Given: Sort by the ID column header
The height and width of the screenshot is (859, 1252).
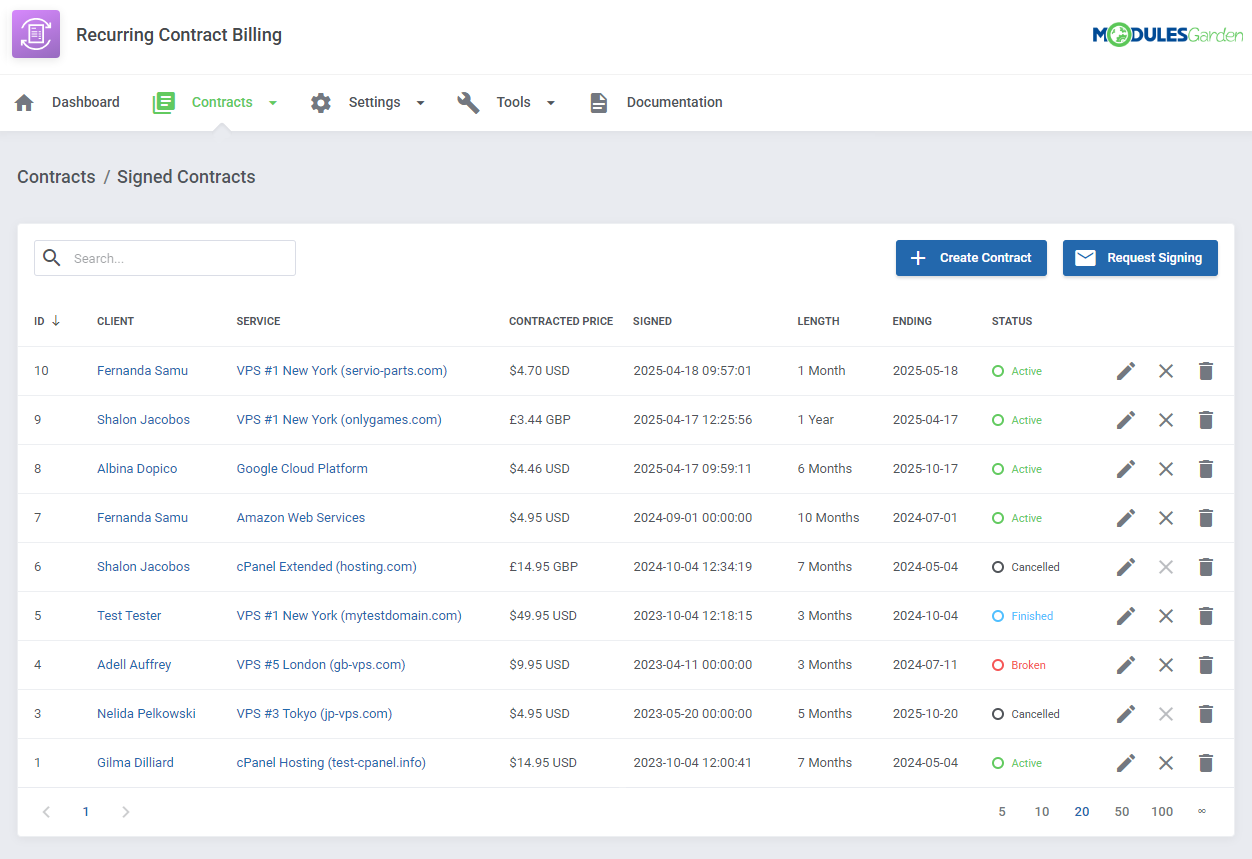Looking at the screenshot, I should 47,321.
